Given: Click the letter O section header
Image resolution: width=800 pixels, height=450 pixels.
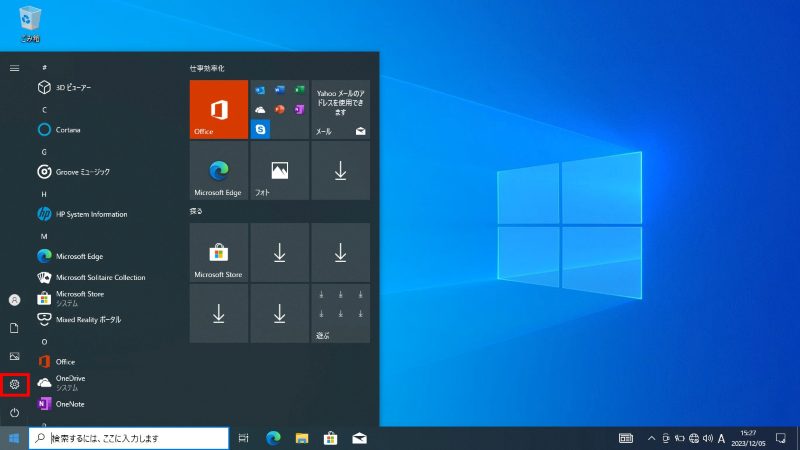Looking at the screenshot, I should pos(44,342).
